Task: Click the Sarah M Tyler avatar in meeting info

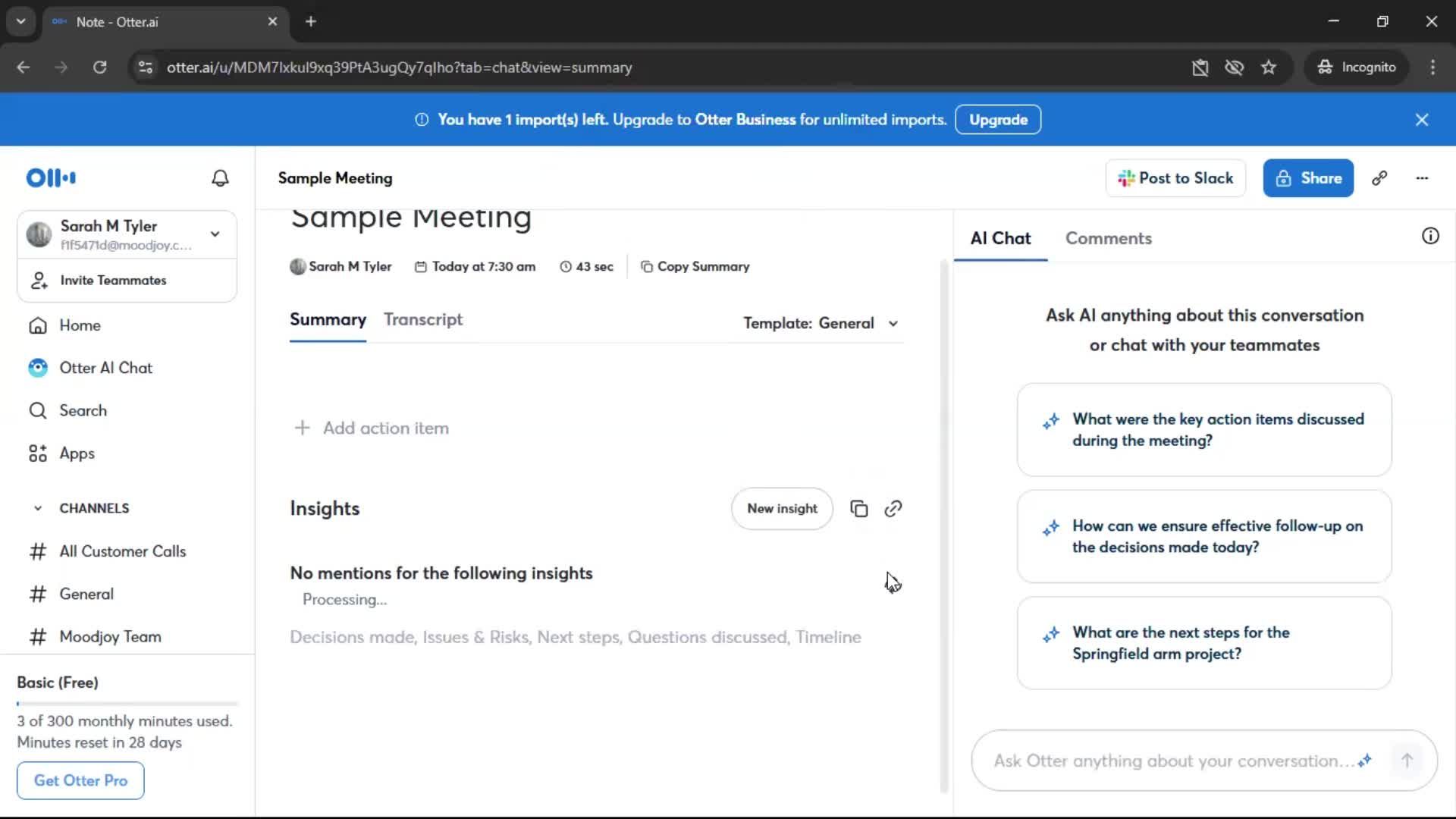Action: pyautogui.click(x=298, y=266)
